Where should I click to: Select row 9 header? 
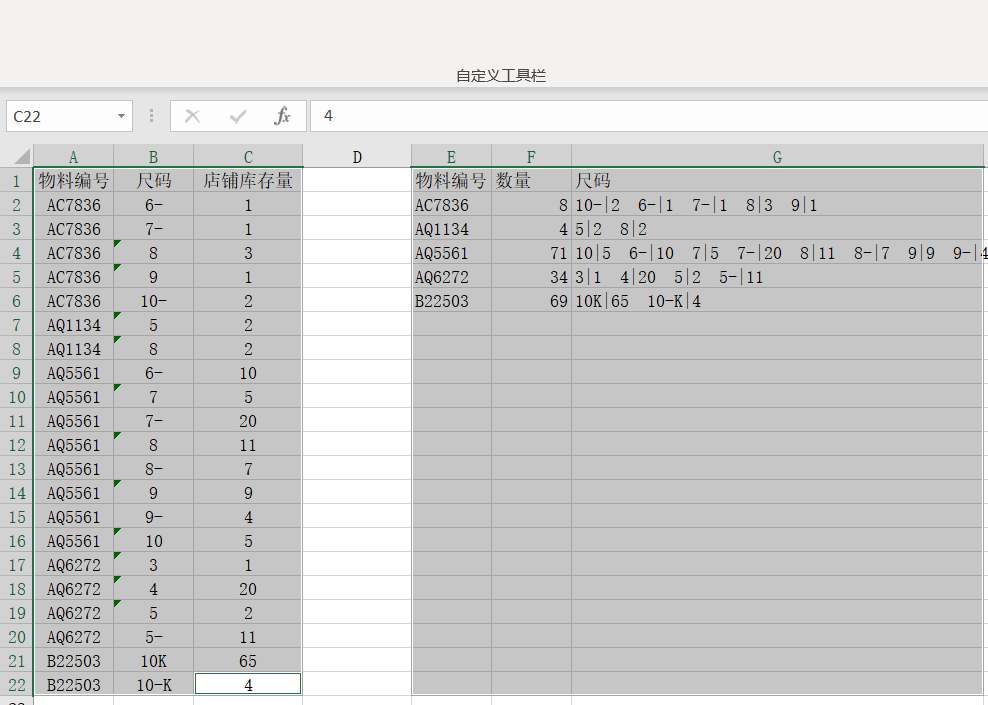click(16, 373)
